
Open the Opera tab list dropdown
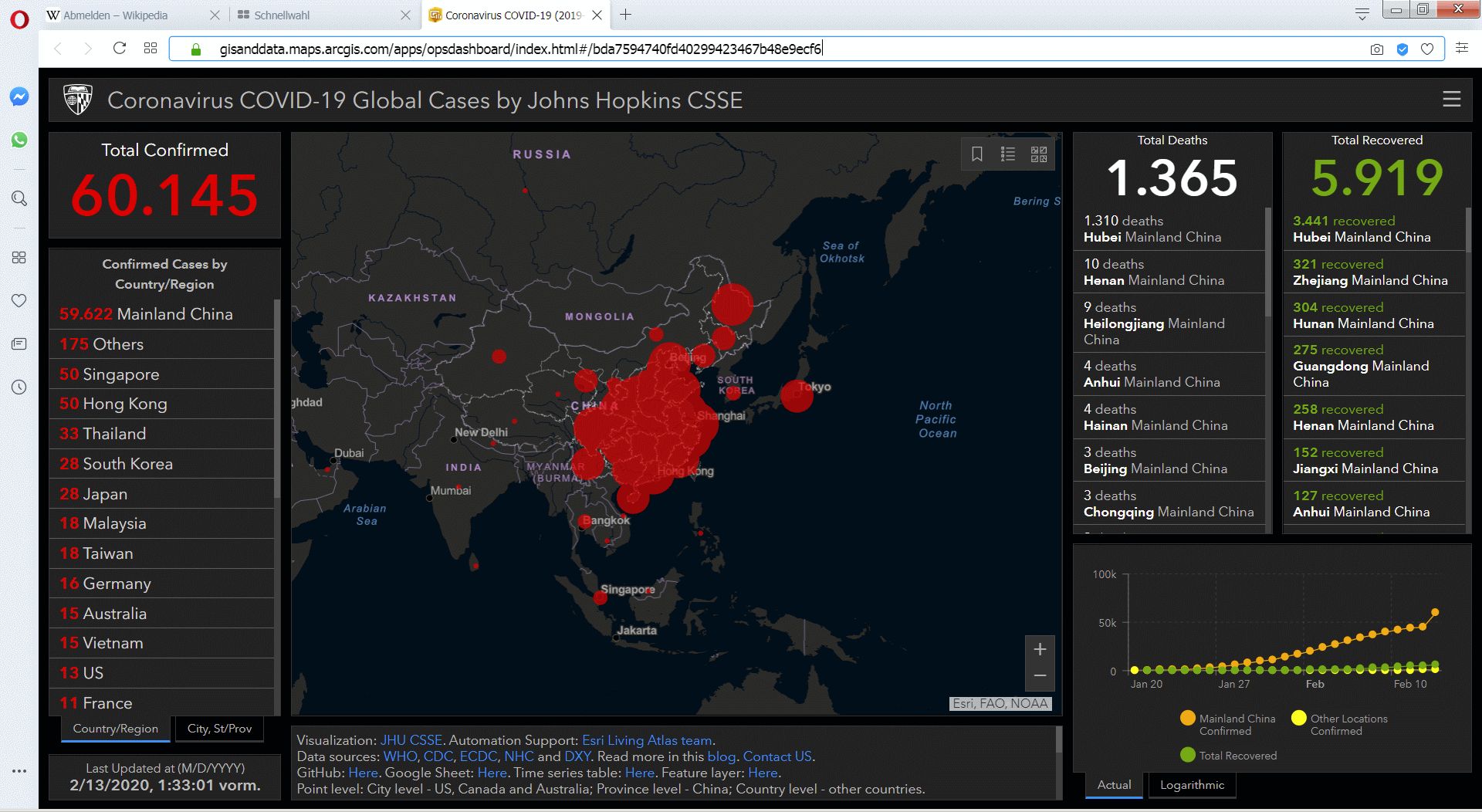click(x=1362, y=14)
